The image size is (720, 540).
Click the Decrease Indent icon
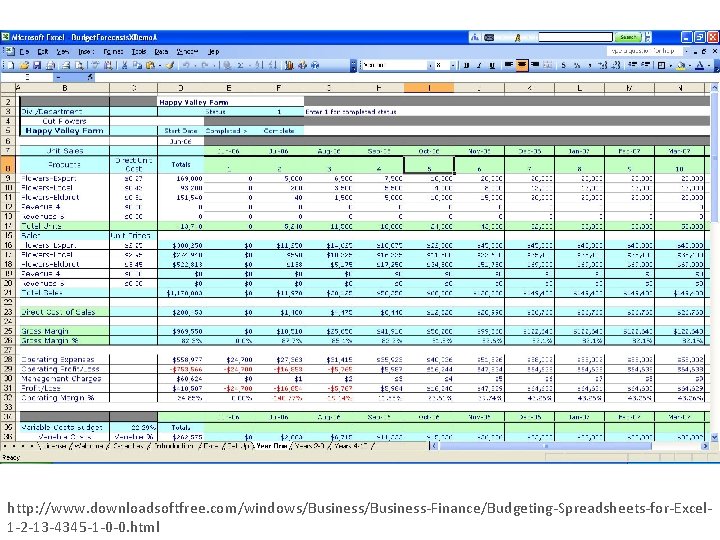pyautogui.click(x=632, y=65)
